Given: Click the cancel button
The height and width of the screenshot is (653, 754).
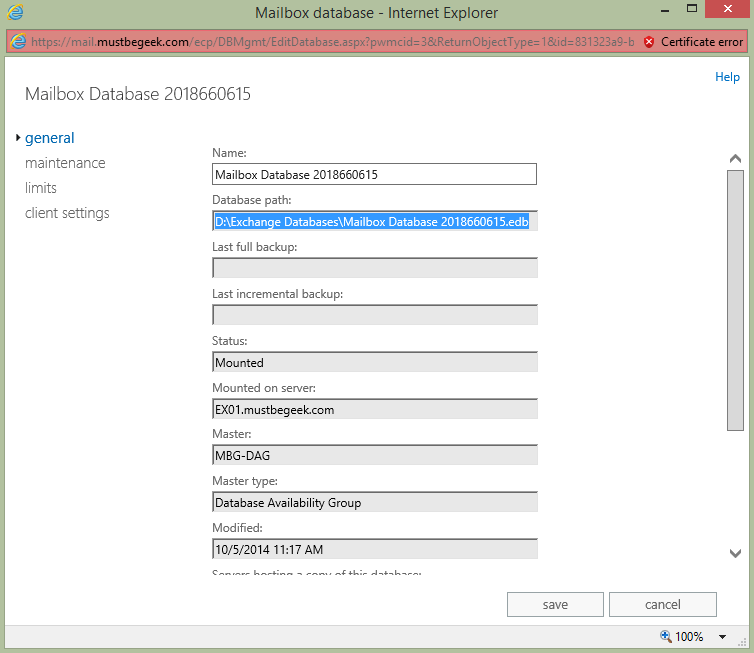Looking at the screenshot, I should point(663,604).
